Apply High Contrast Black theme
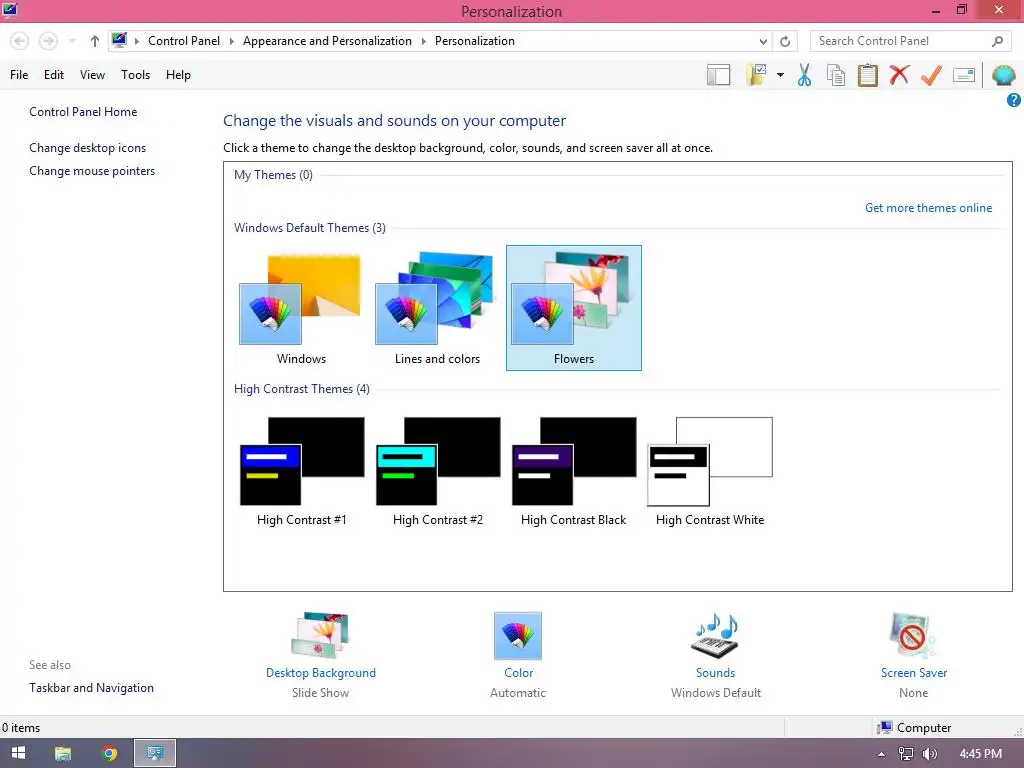 click(573, 470)
